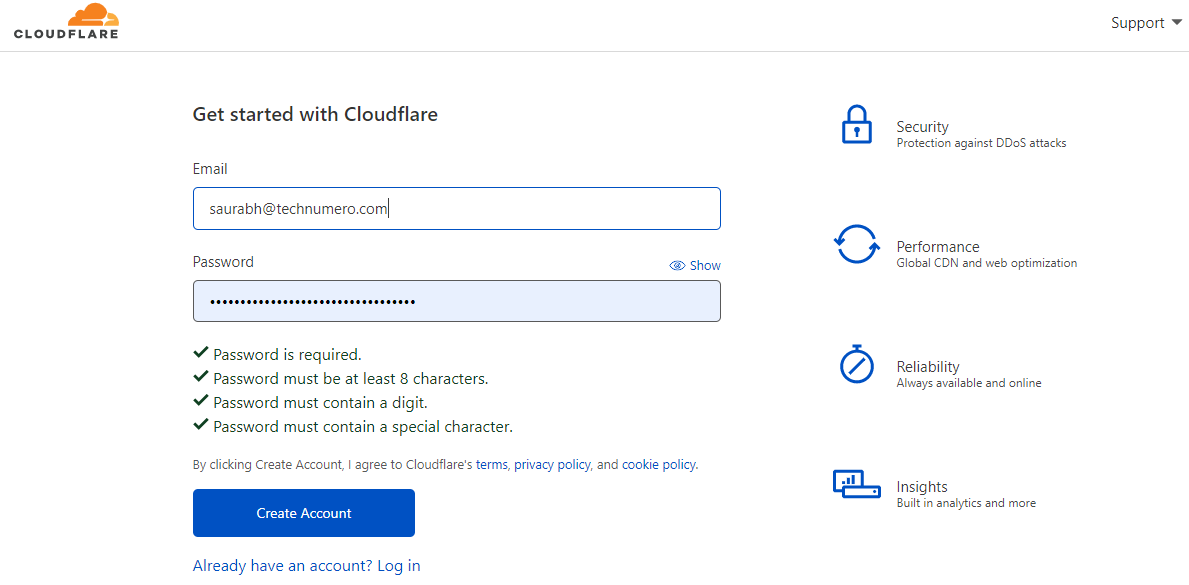This screenshot has height=585, width=1189.
Task: Click Built in analytics and more text
Action: [966, 503]
